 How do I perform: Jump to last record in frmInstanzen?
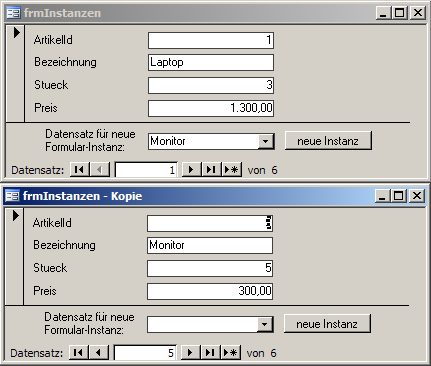click(x=211, y=170)
